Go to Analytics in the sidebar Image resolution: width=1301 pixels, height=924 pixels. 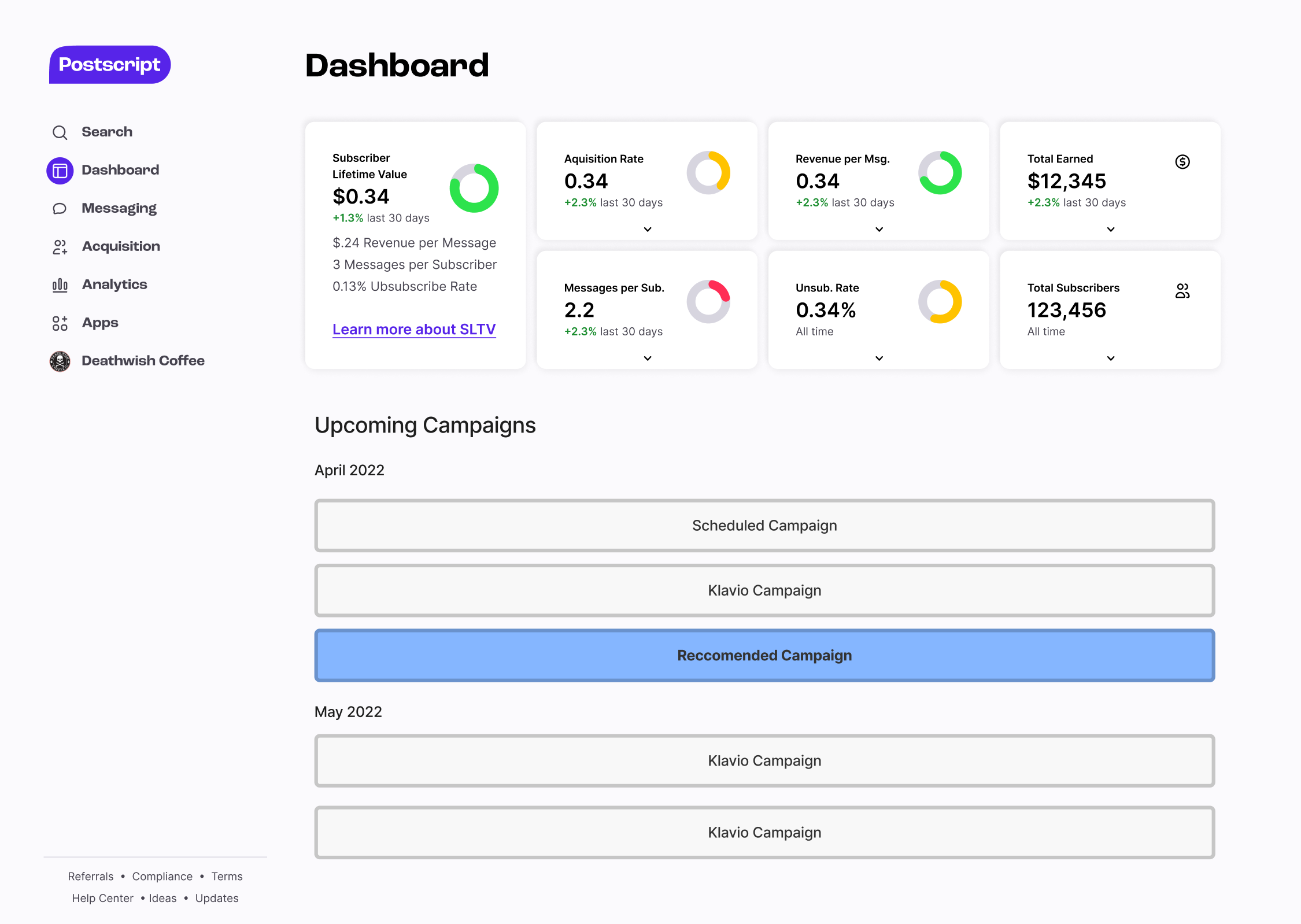[x=114, y=284]
